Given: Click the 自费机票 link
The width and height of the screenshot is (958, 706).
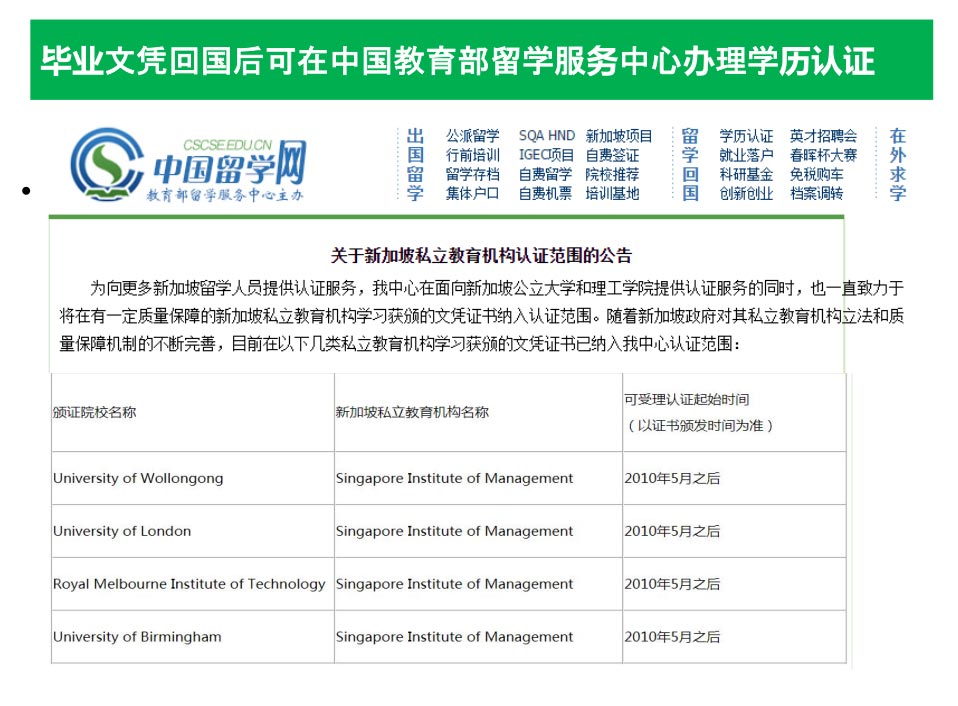Looking at the screenshot, I should click(x=546, y=193).
